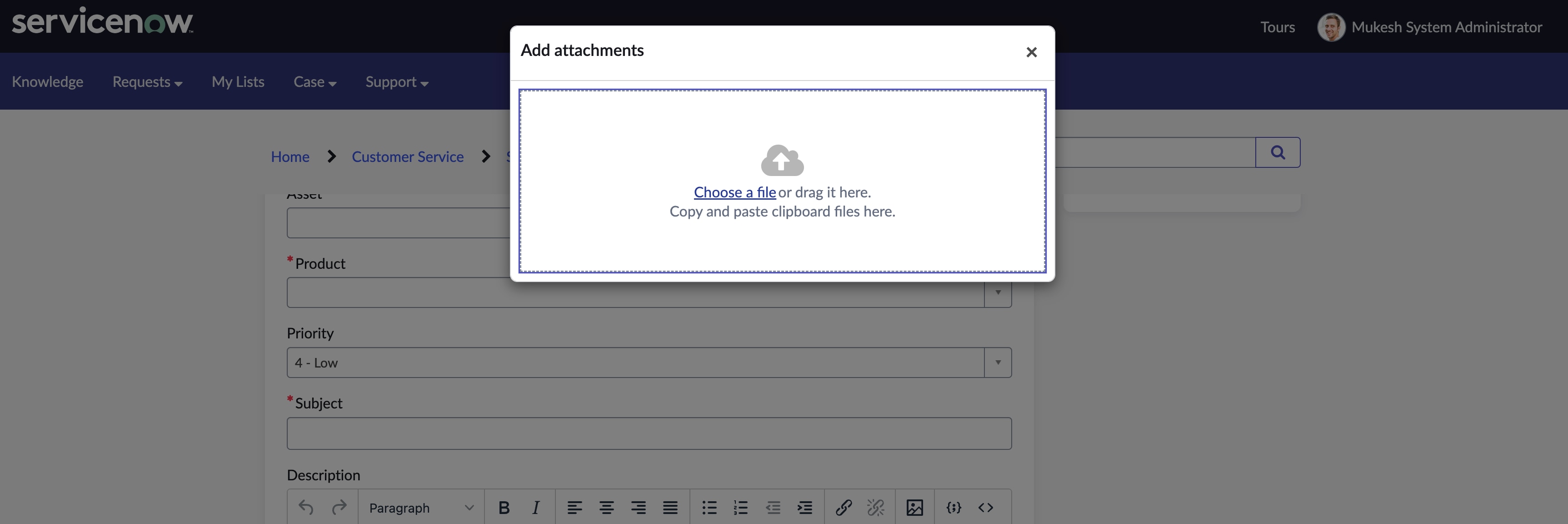This screenshot has height=524, width=1568.
Task: Redo edit in Description editor
Action: point(339,508)
